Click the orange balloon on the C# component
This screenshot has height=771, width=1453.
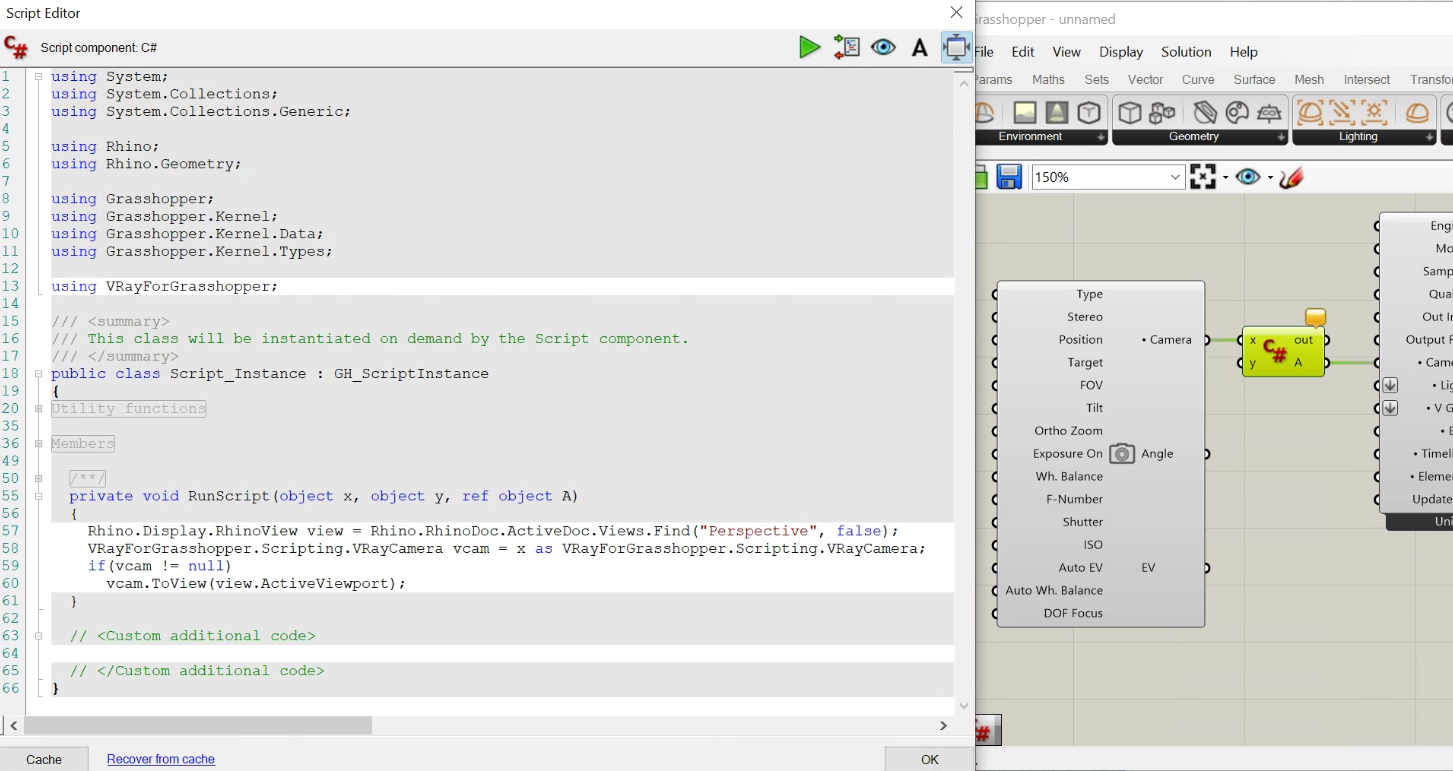point(1315,317)
